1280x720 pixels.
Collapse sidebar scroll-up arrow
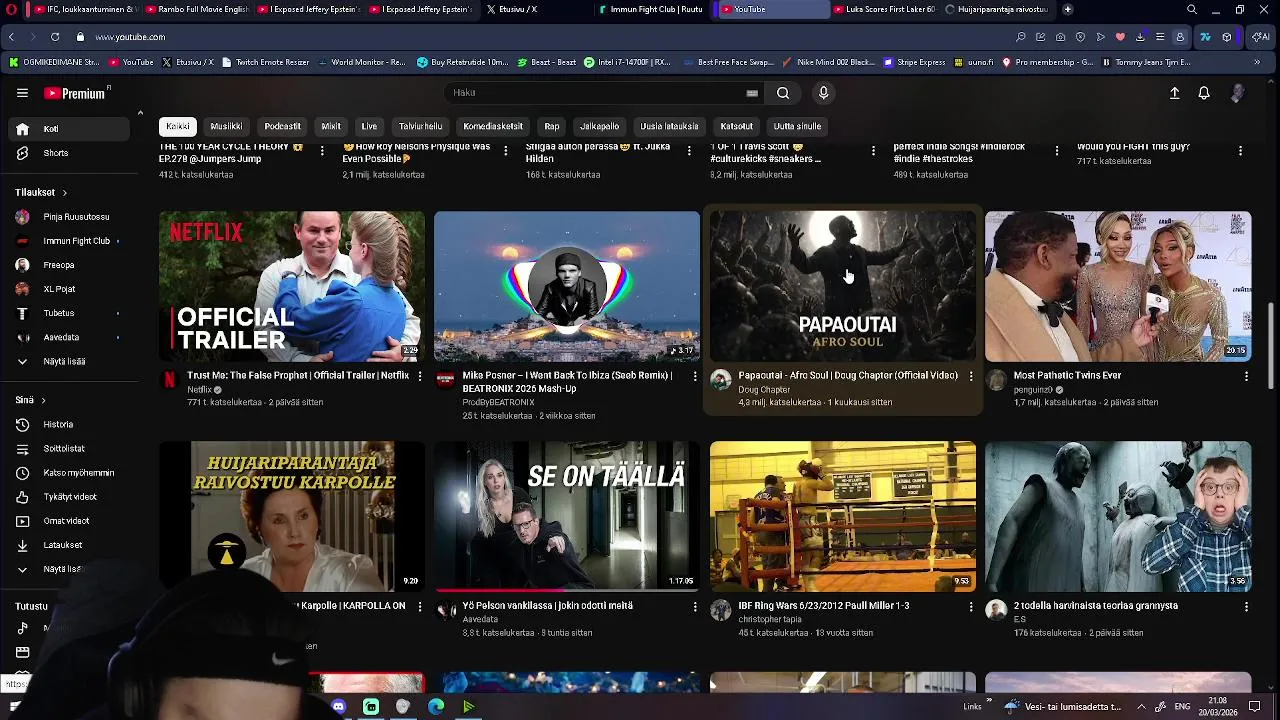140,113
